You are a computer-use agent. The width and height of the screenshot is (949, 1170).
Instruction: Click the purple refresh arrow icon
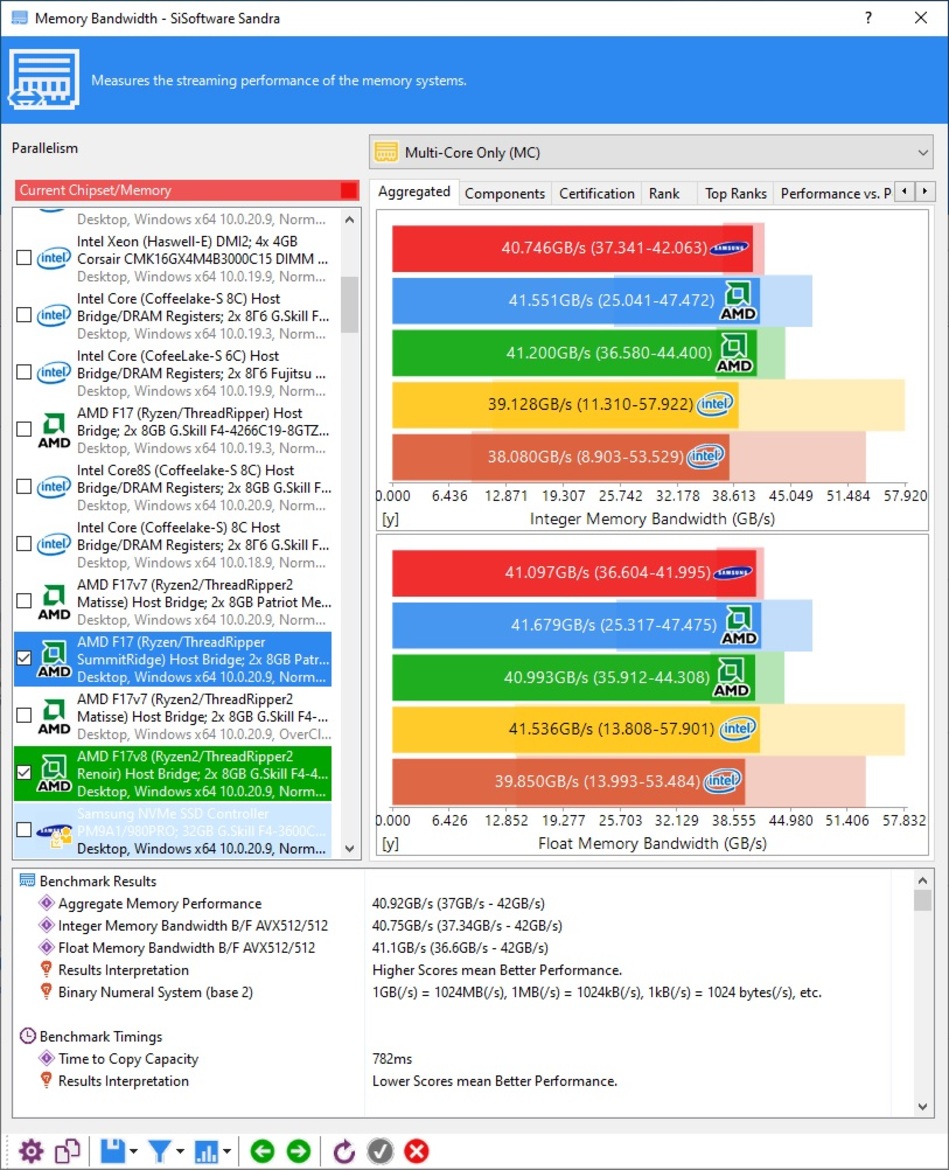pyautogui.click(x=344, y=1151)
